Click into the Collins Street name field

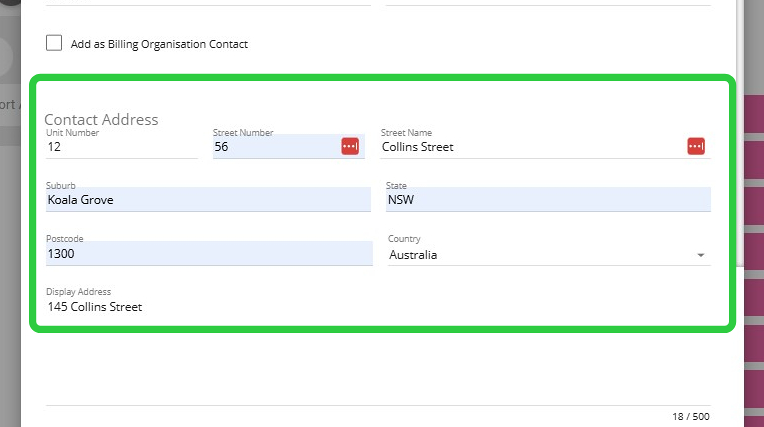pos(530,147)
